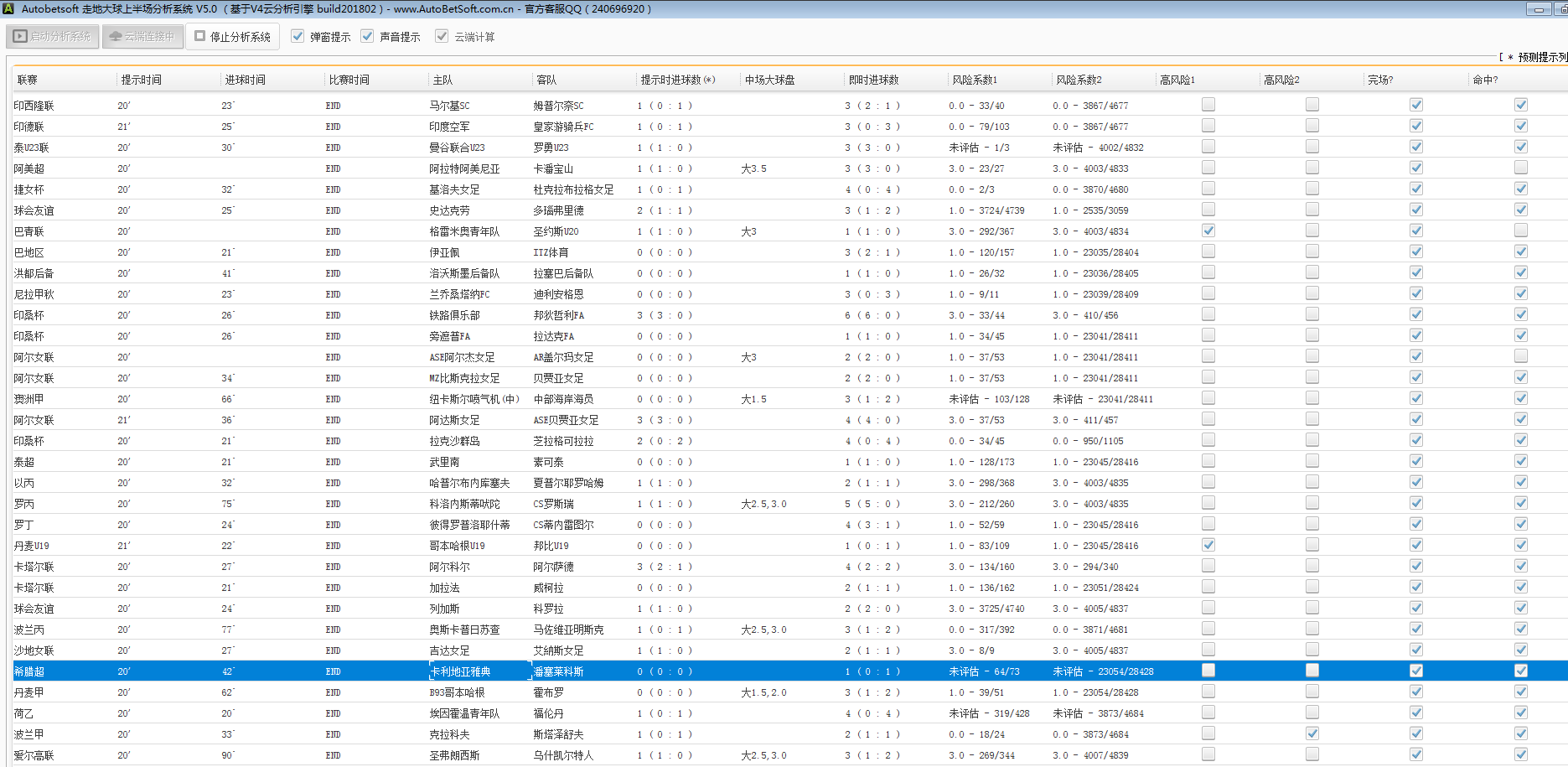1568x767 pixels.
Task: Click the 主队 column header
Action: click(x=442, y=80)
